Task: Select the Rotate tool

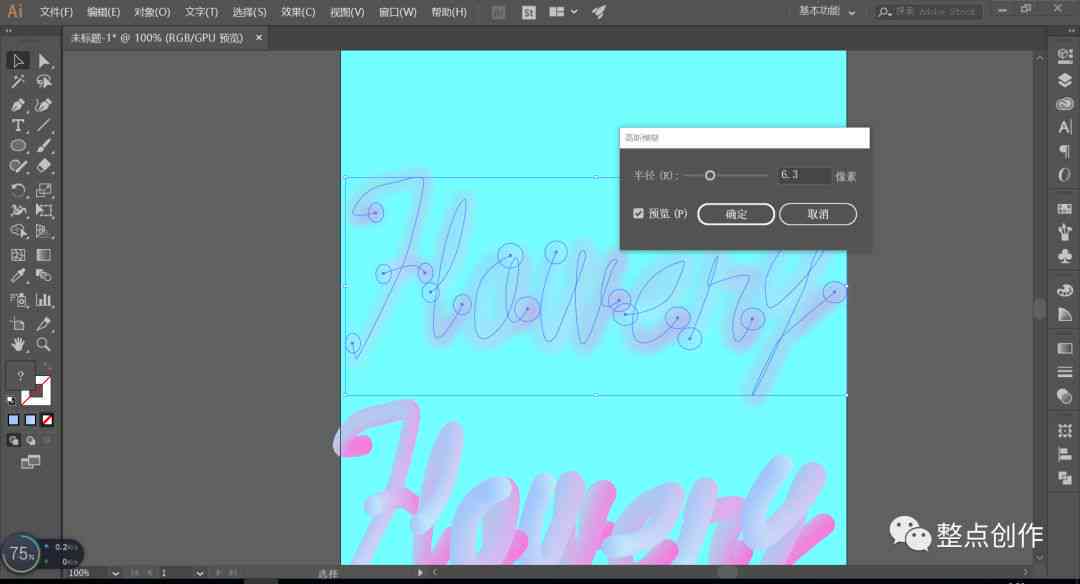Action: 18,190
